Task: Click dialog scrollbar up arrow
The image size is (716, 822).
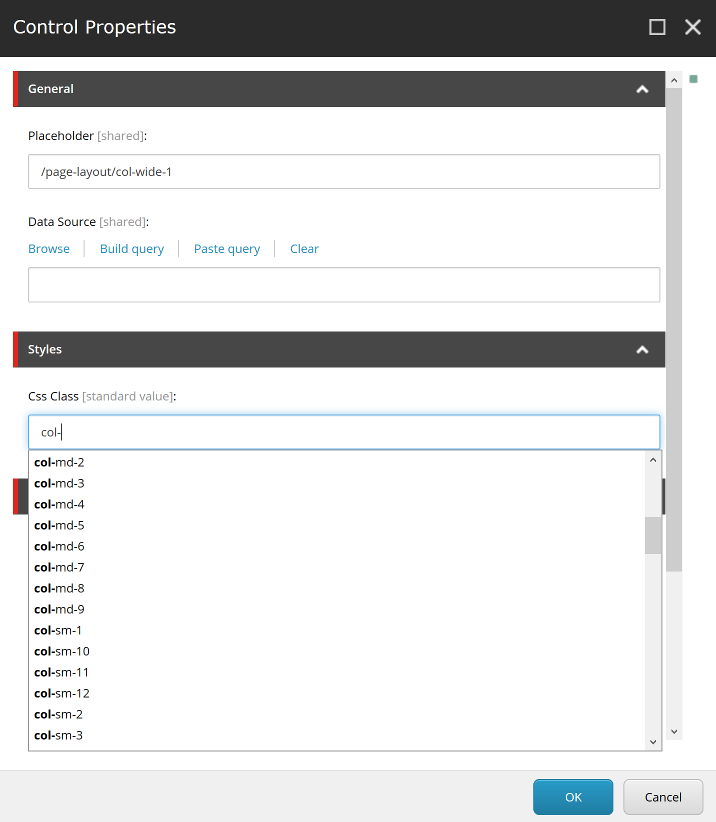Action: pyautogui.click(x=674, y=80)
